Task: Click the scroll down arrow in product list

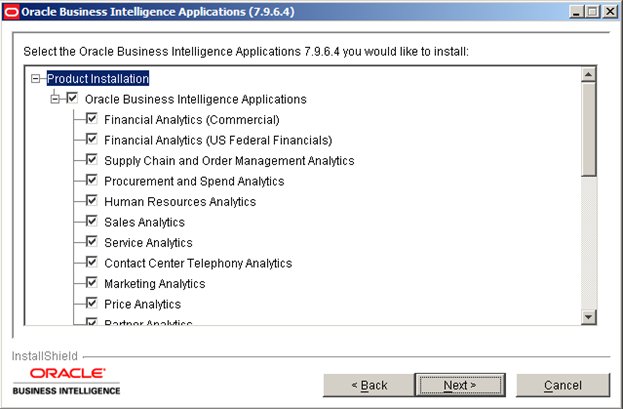Action: pos(588,317)
